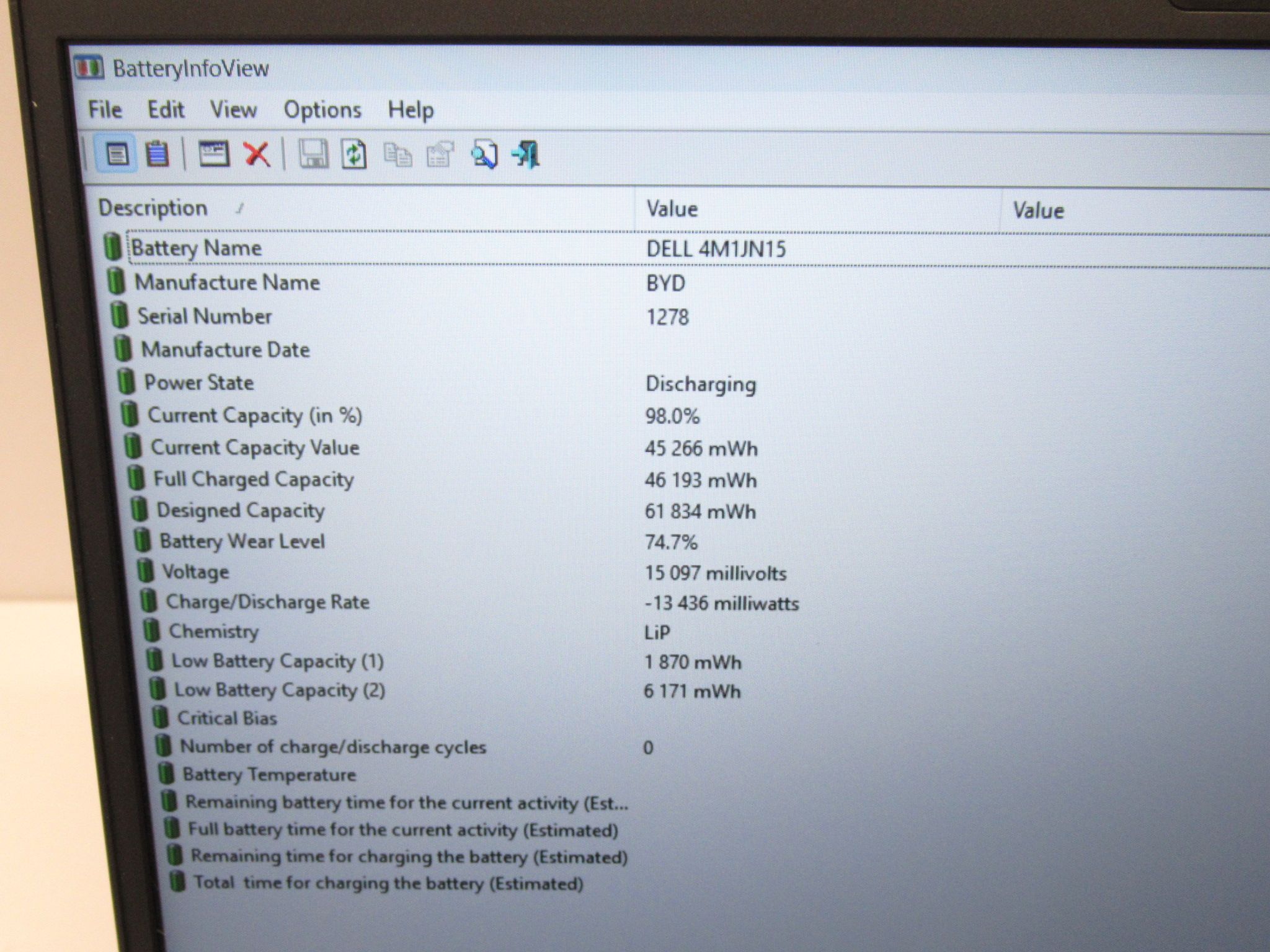Click the Show Battery Information toolbar icon
This screenshot has height=952, width=1270.
click(116, 153)
